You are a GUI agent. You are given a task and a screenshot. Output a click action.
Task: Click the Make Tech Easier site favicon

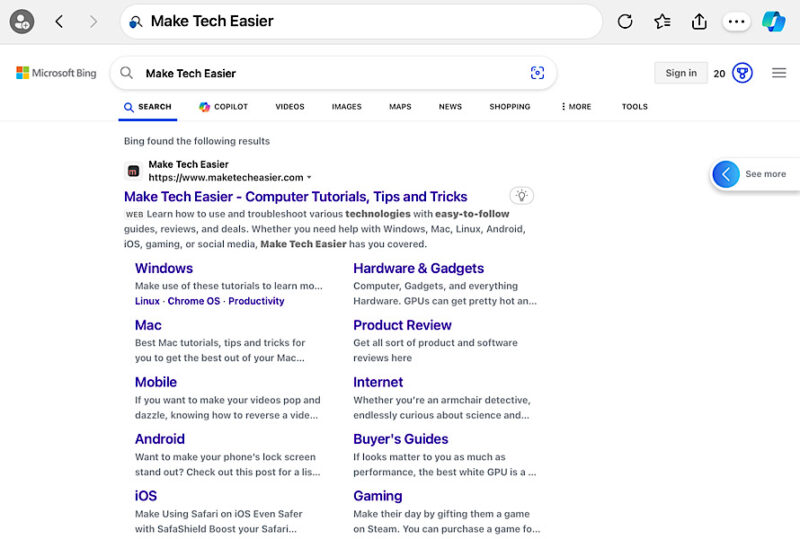click(133, 171)
